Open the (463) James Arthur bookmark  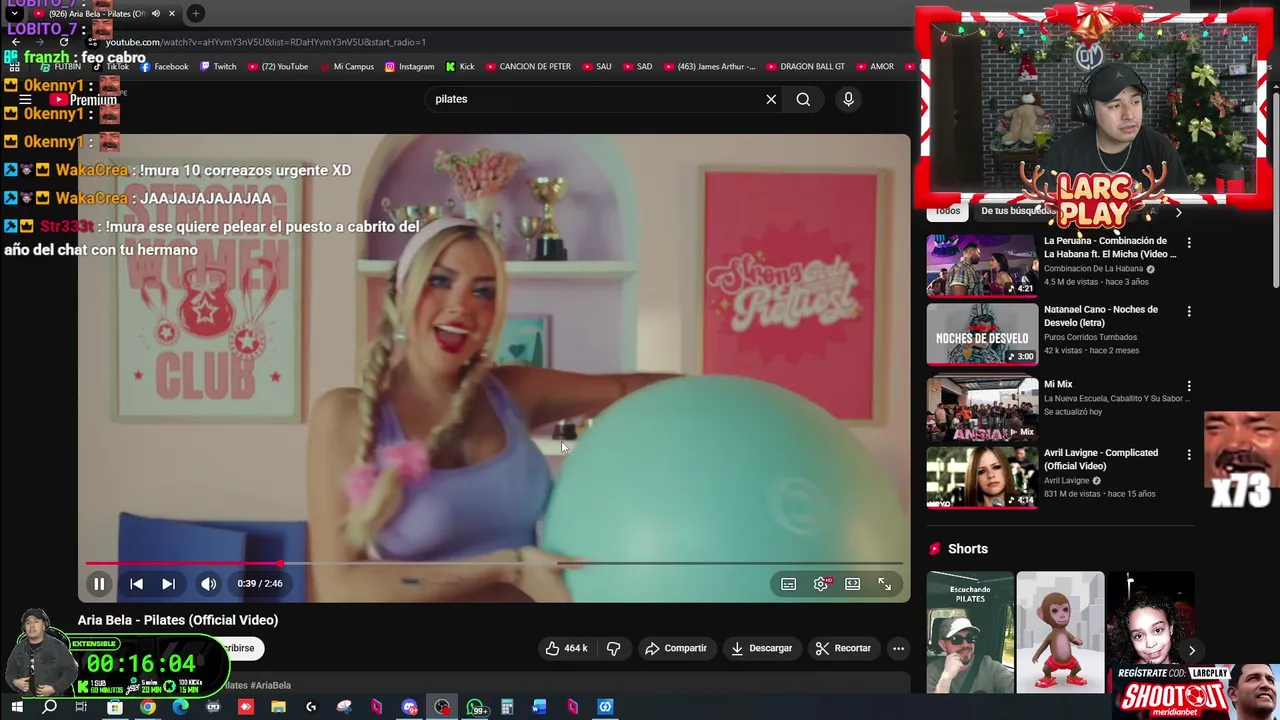pyautogui.click(x=709, y=67)
